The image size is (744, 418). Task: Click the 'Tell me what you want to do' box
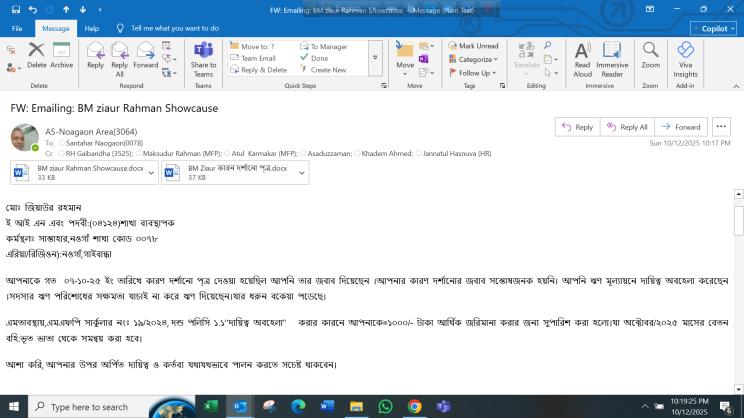click(175, 29)
